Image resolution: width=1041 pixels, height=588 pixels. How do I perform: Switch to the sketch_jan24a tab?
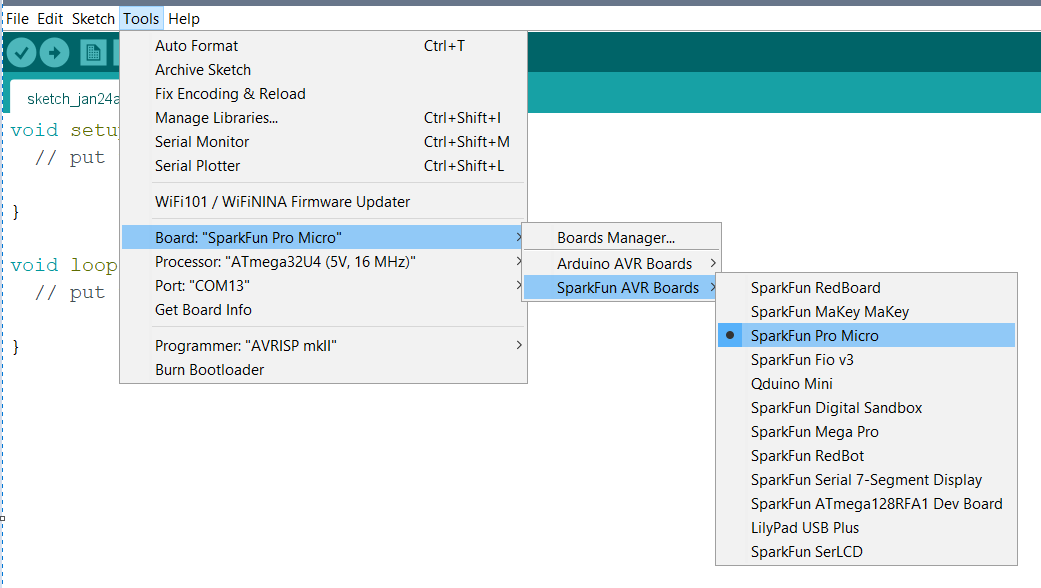pos(72,99)
